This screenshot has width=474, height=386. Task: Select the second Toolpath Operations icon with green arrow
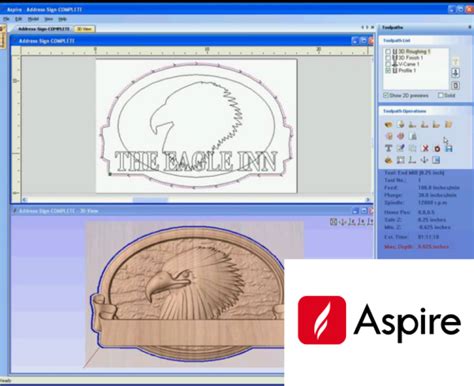(x=401, y=125)
